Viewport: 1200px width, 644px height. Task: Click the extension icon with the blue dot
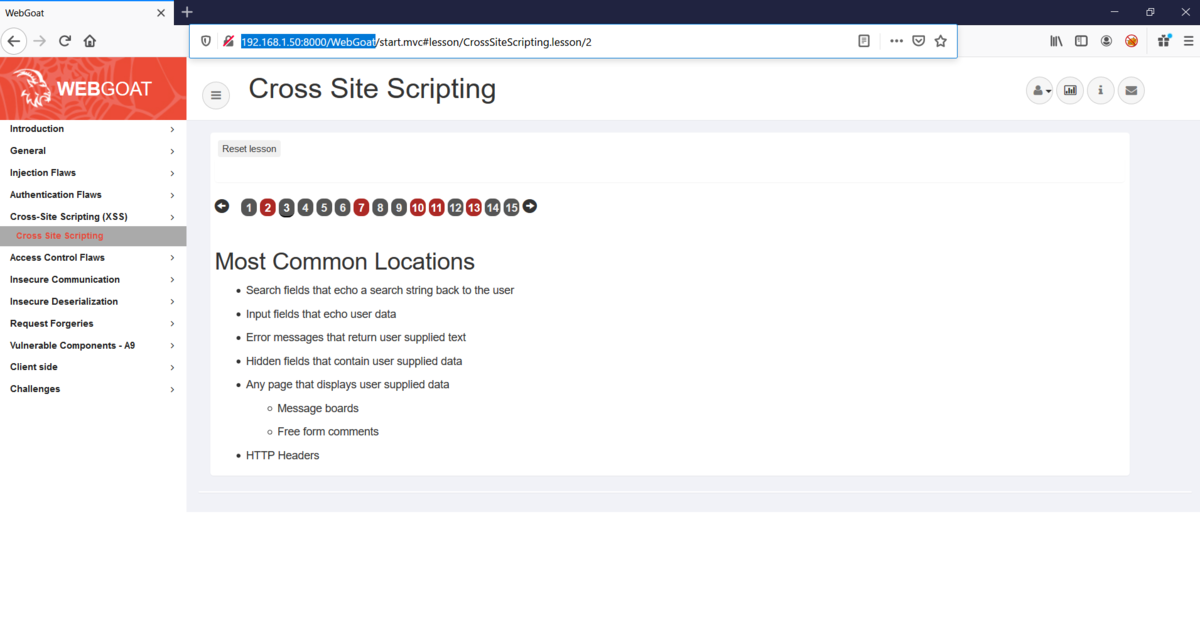[x=1164, y=41]
